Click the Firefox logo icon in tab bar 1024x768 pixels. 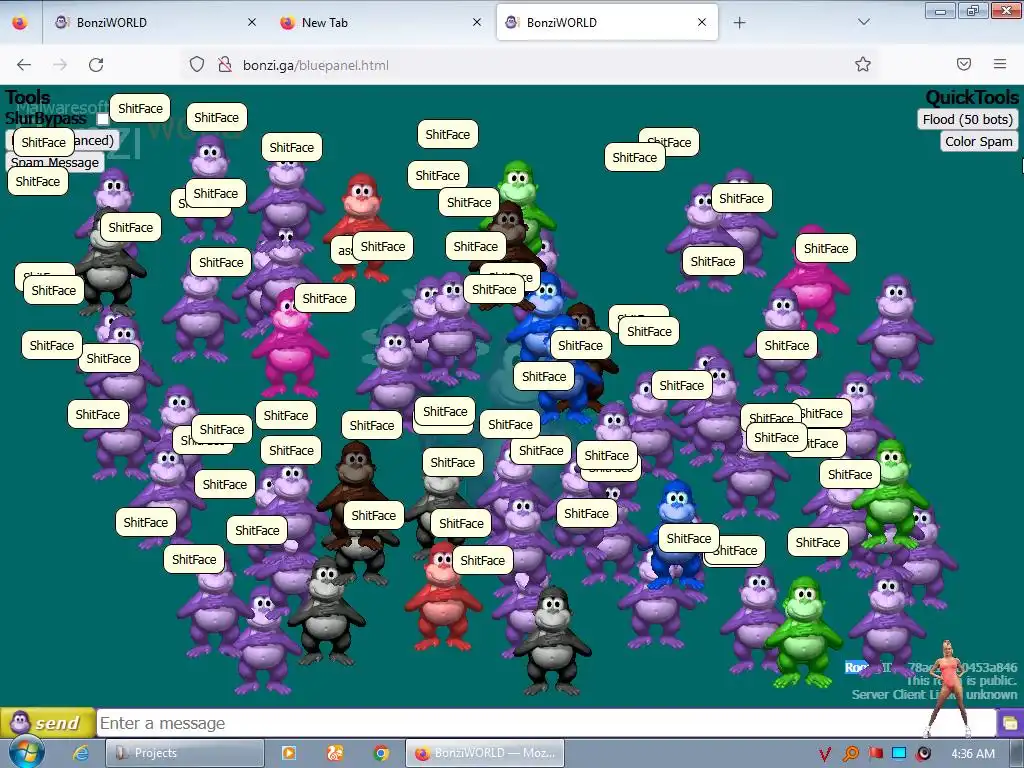click(x=20, y=22)
